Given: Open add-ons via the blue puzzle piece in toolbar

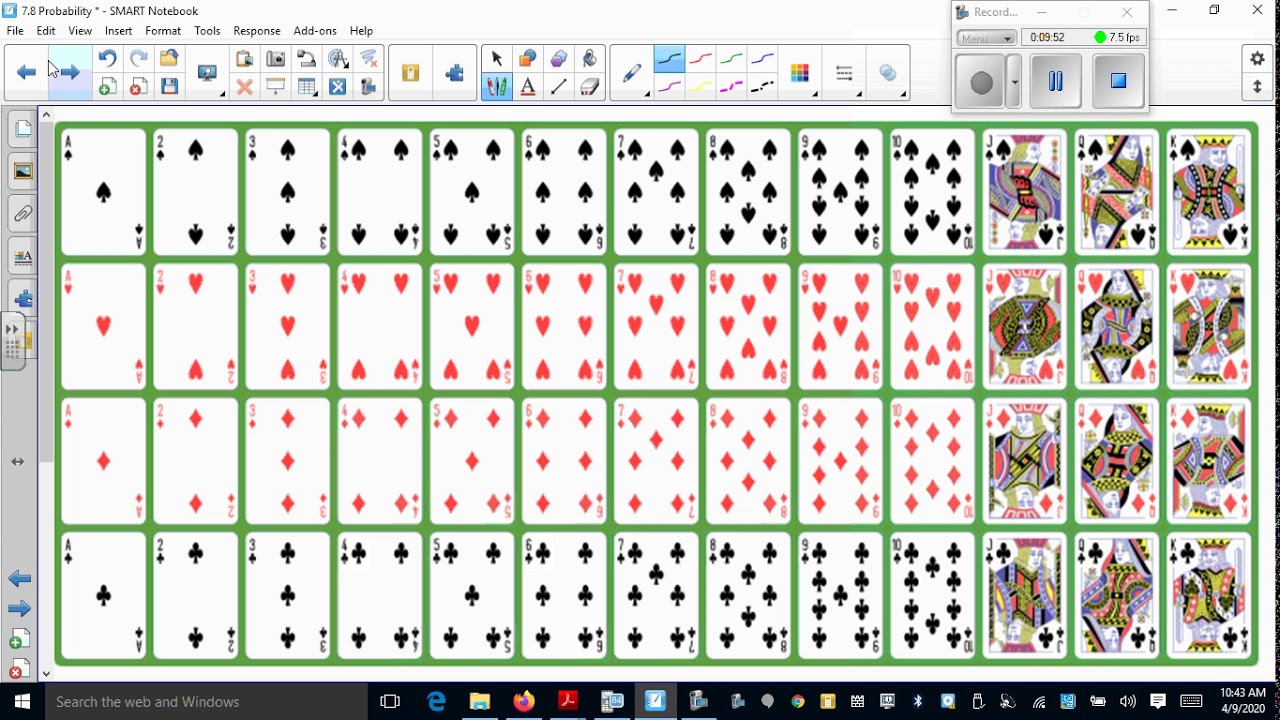Looking at the screenshot, I should (x=455, y=73).
